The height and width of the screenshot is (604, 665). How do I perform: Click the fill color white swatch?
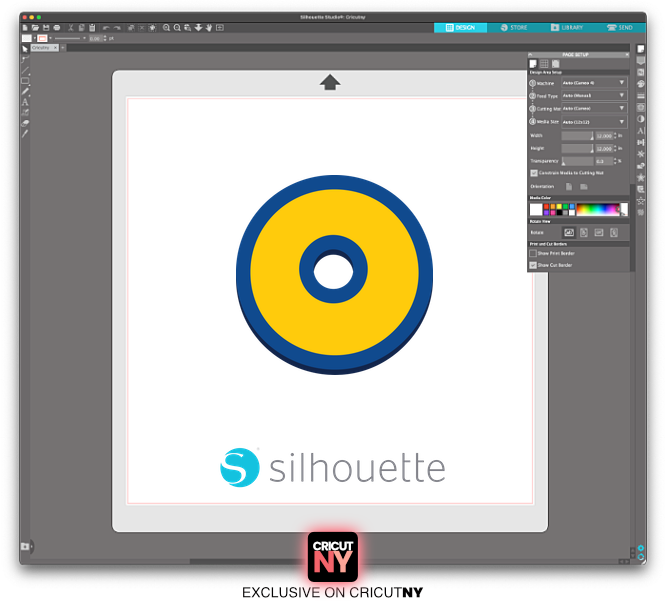point(27,38)
